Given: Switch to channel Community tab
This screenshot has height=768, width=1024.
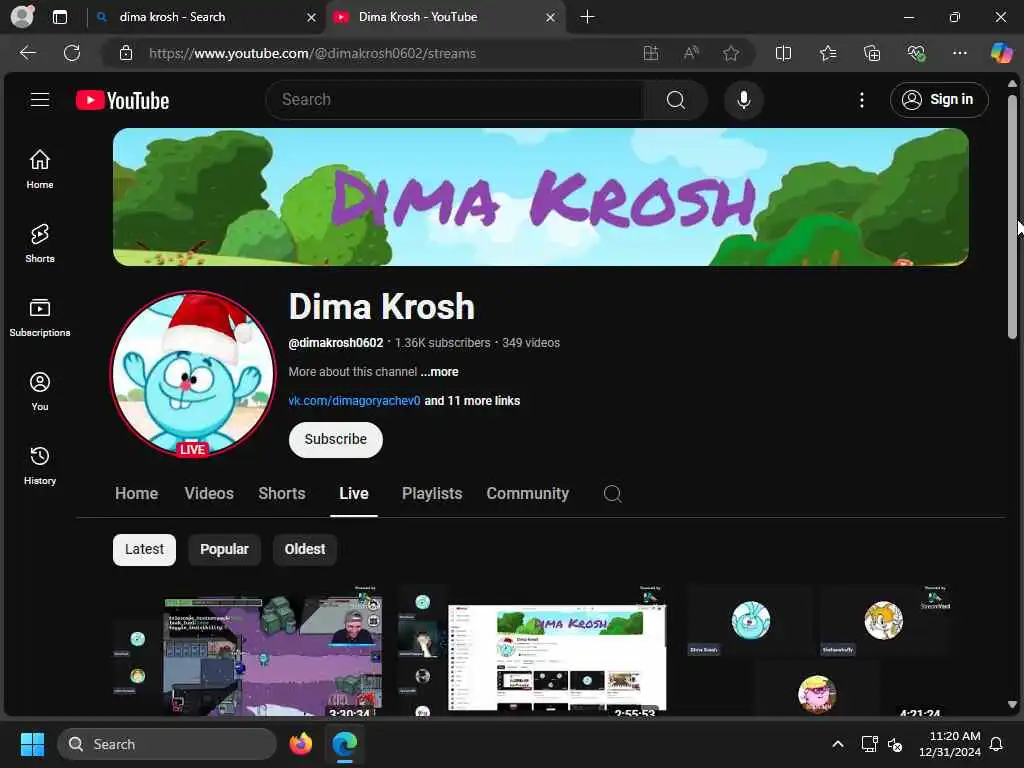Looking at the screenshot, I should click(528, 494).
